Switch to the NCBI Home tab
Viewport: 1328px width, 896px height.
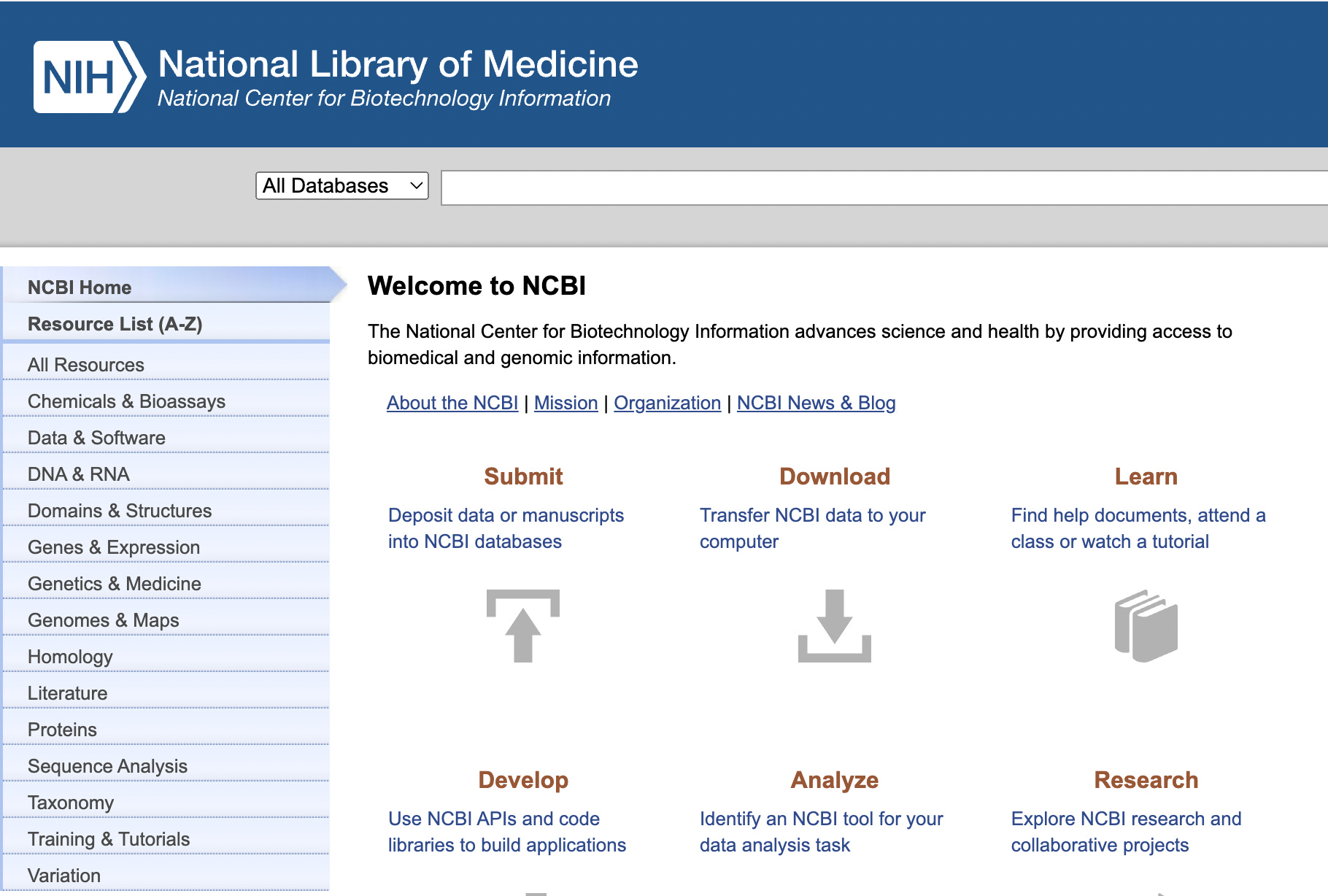[x=80, y=287]
